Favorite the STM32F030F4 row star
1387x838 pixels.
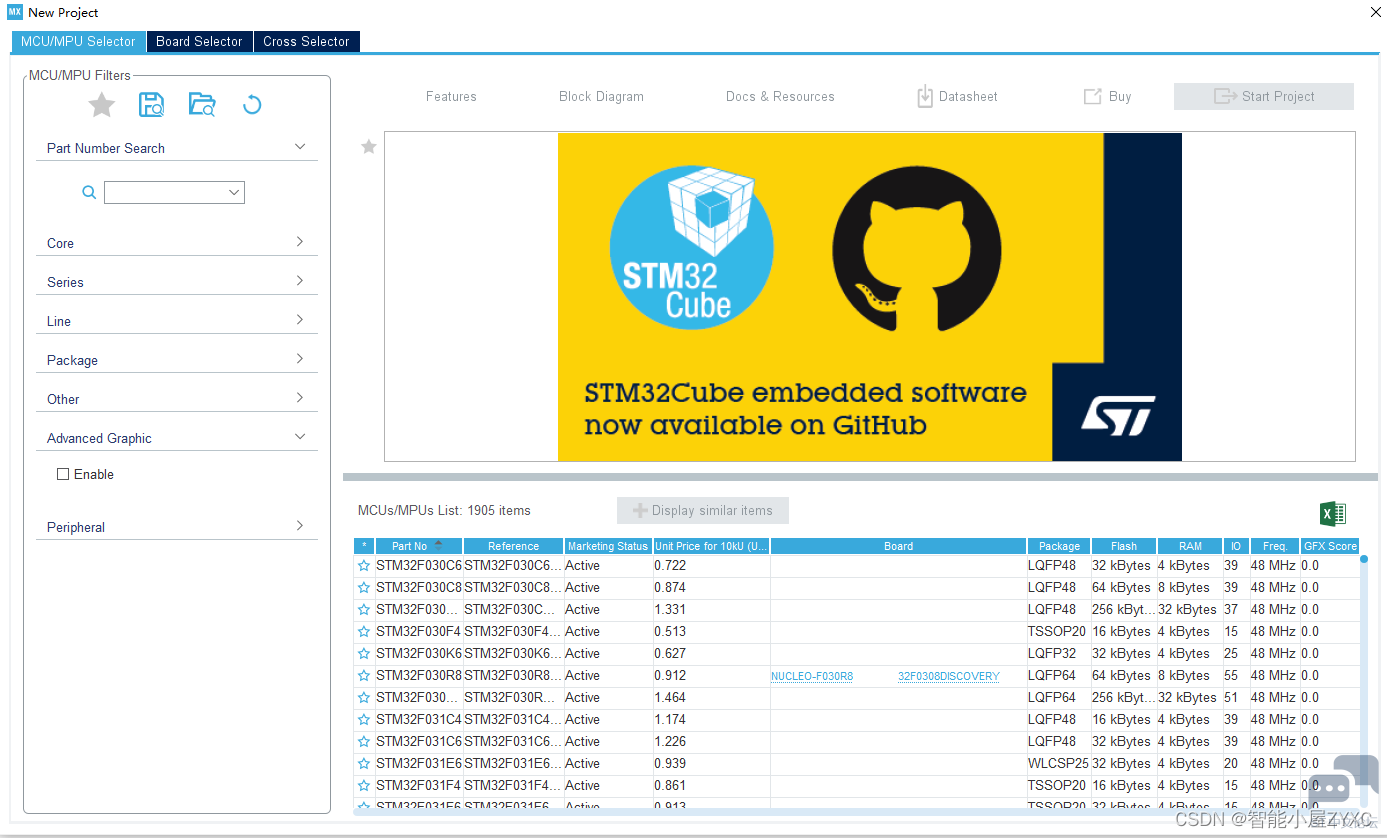pyautogui.click(x=364, y=632)
